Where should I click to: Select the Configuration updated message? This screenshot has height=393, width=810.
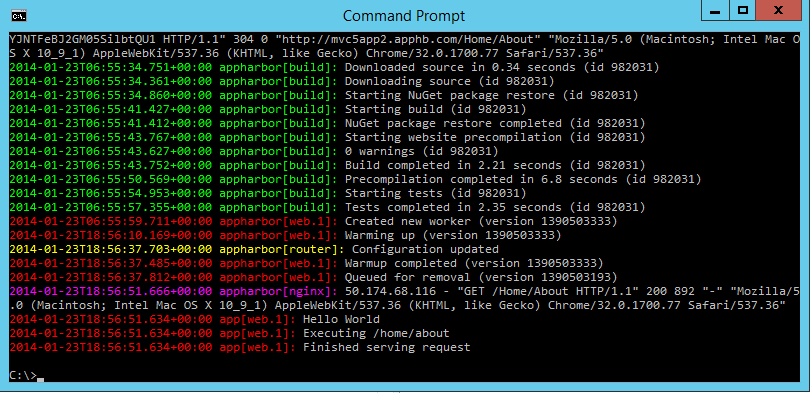425,249
